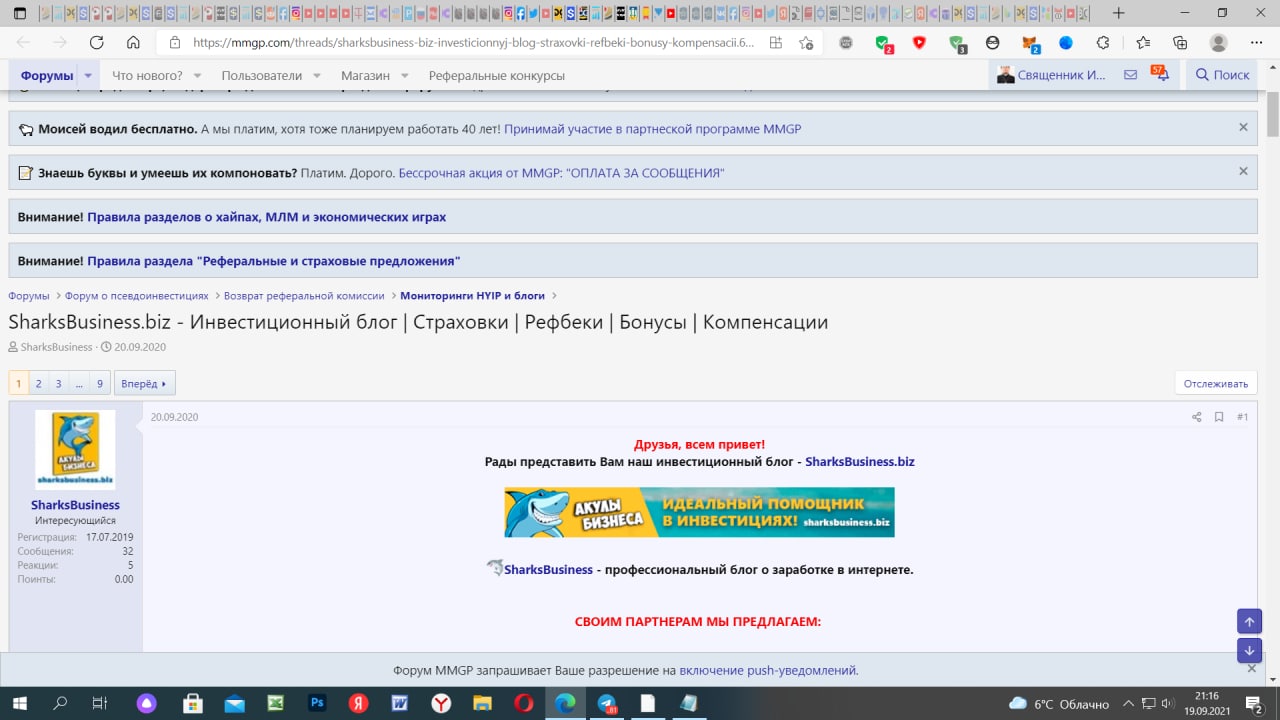The height and width of the screenshot is (720, 1280).
Task: Go to thread page 9
Action: pos(99,383)
